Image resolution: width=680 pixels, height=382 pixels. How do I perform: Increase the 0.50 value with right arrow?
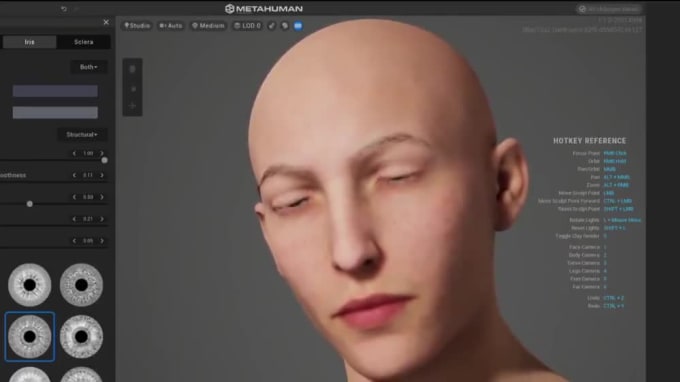pos(102,197)
